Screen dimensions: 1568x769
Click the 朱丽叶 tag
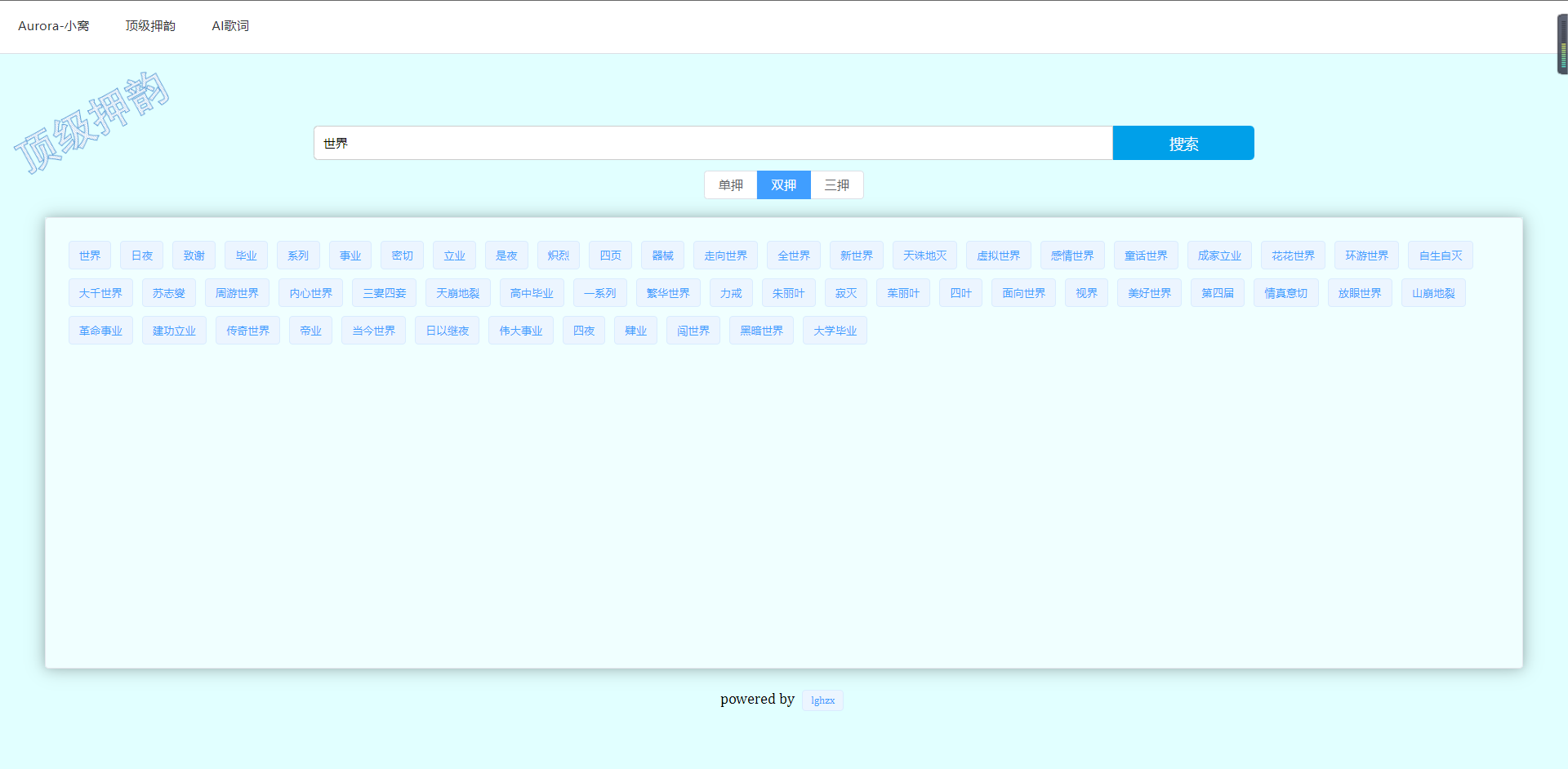coord(789,293)
